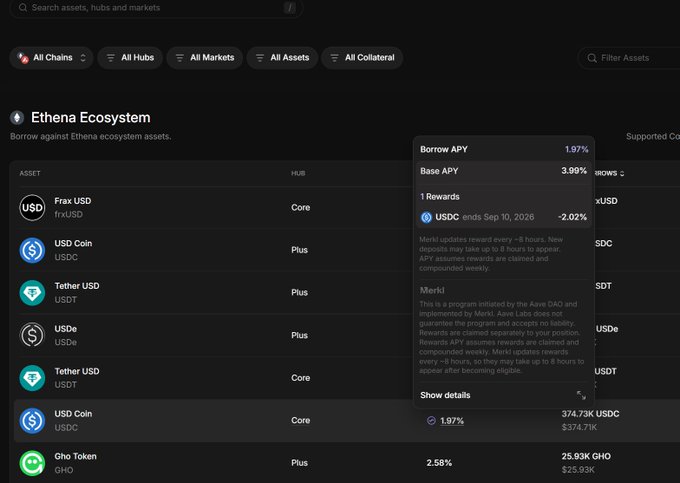Select the Frax USD row name

73,201
